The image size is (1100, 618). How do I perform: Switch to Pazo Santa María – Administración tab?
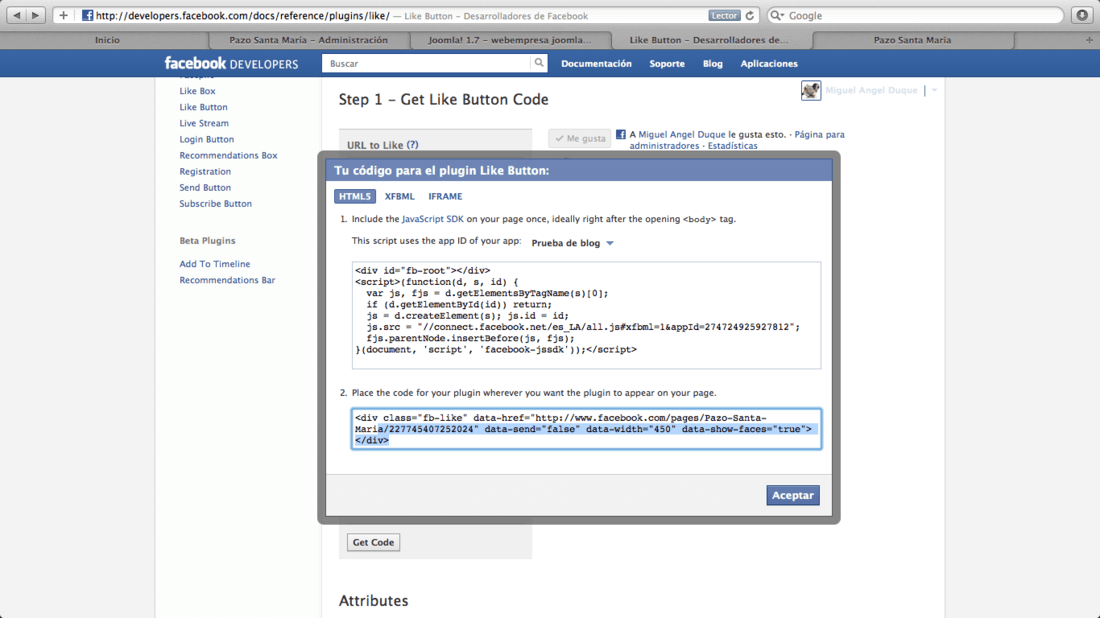(309, 40)
